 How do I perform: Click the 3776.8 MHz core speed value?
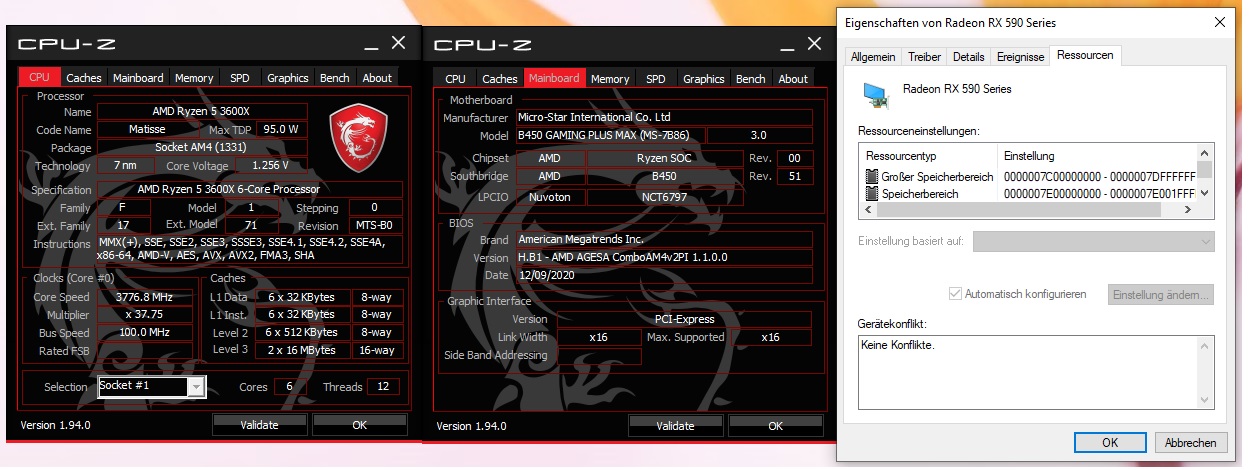(x=146, y=297)
